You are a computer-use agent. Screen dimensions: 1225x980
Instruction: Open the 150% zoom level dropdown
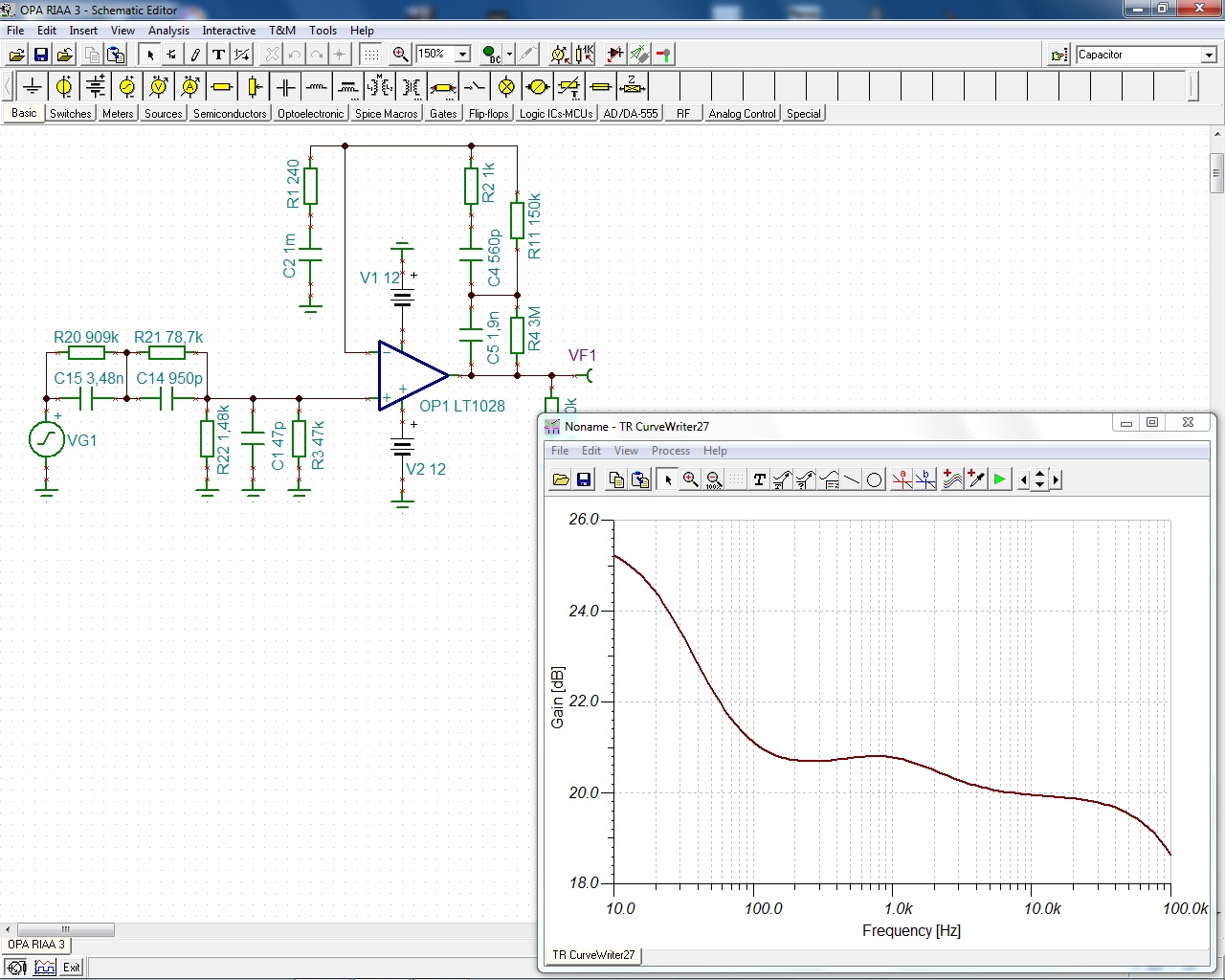[462, 55]
